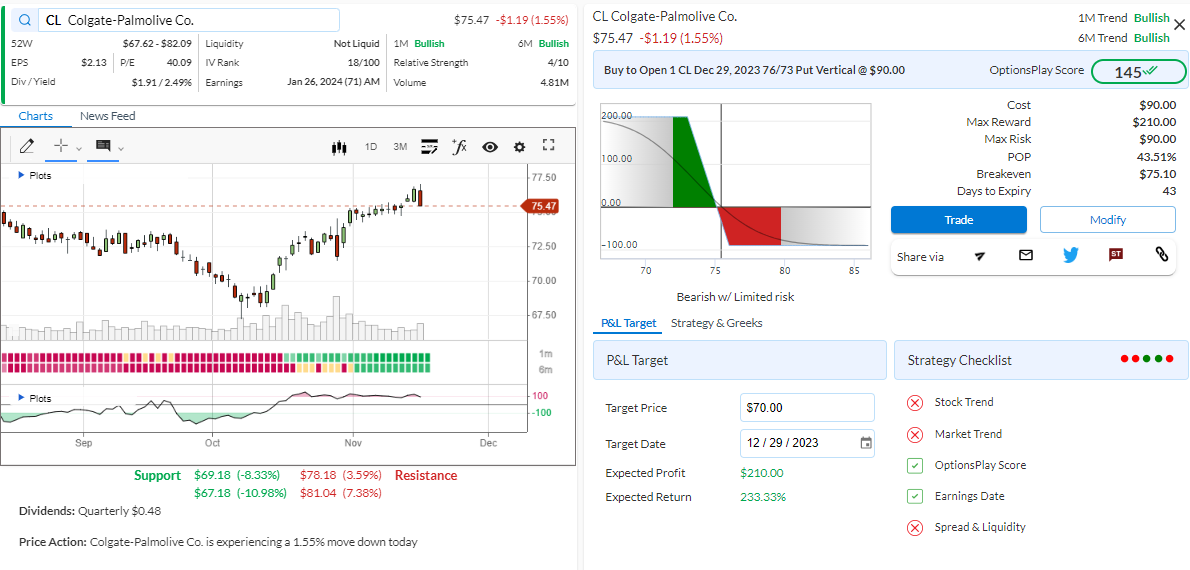Switch to the Charts tab

pos(36,116)
